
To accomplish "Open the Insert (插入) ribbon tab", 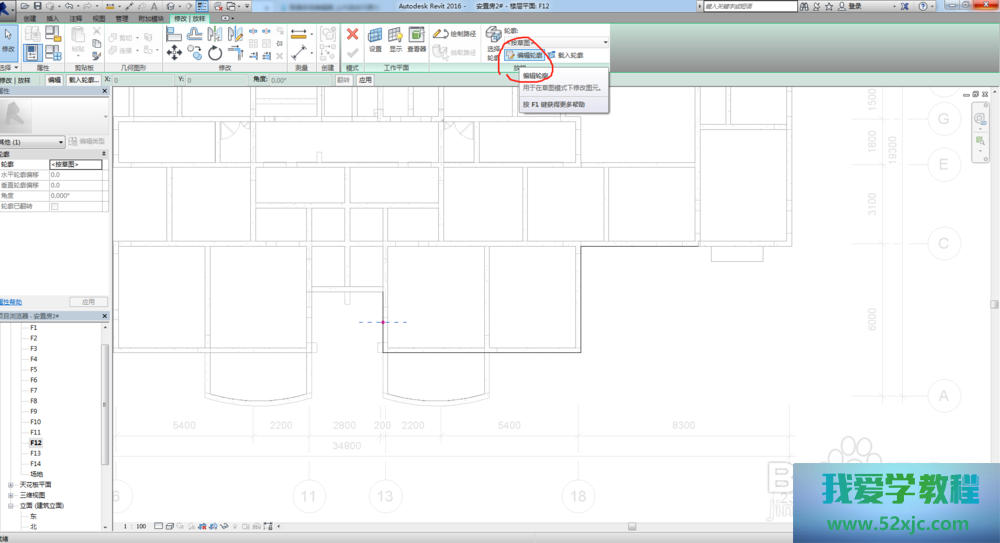I will pyautogui.click(x=52, y=18).
